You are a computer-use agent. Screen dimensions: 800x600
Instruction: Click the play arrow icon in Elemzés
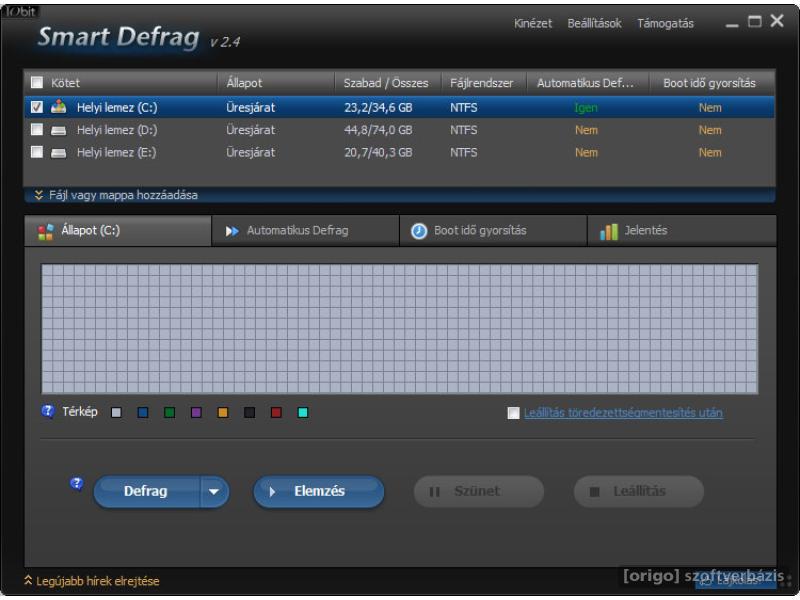[x=272, y=491]
